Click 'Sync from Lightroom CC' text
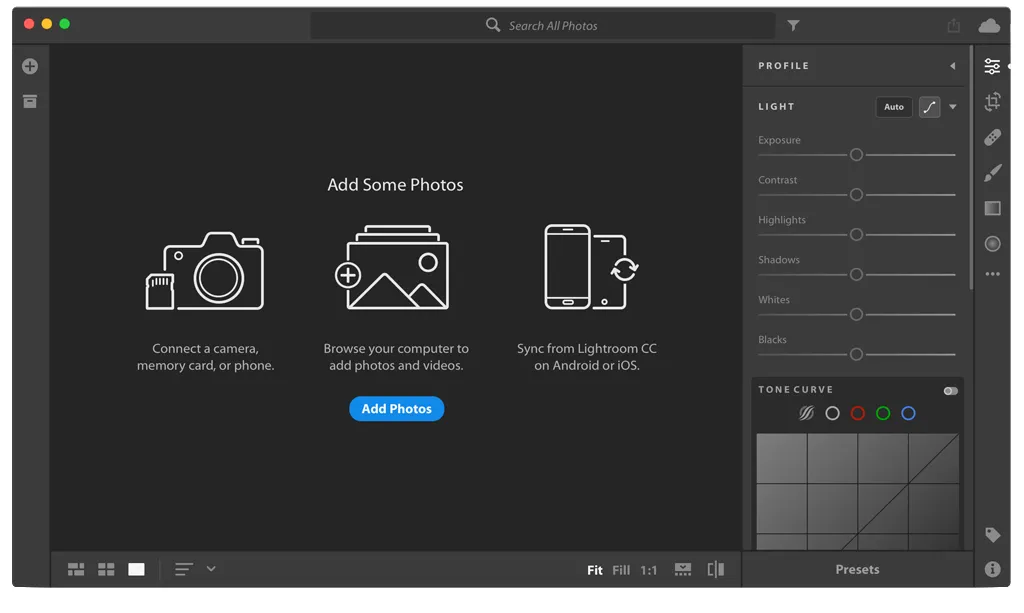 586,357
